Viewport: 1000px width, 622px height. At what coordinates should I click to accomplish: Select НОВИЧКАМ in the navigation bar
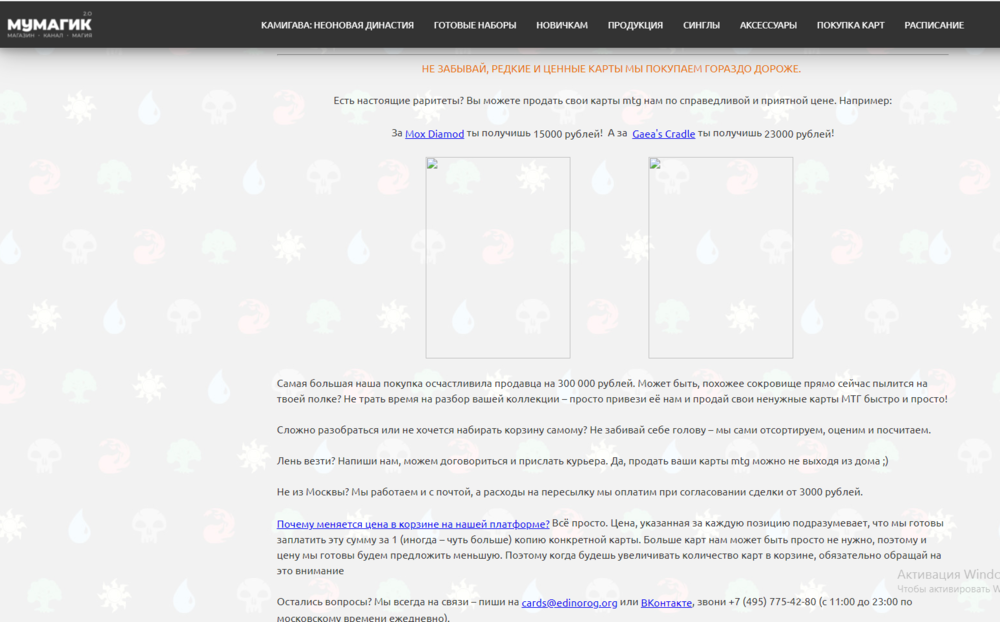pyautogui.click(x=560, y=25)
